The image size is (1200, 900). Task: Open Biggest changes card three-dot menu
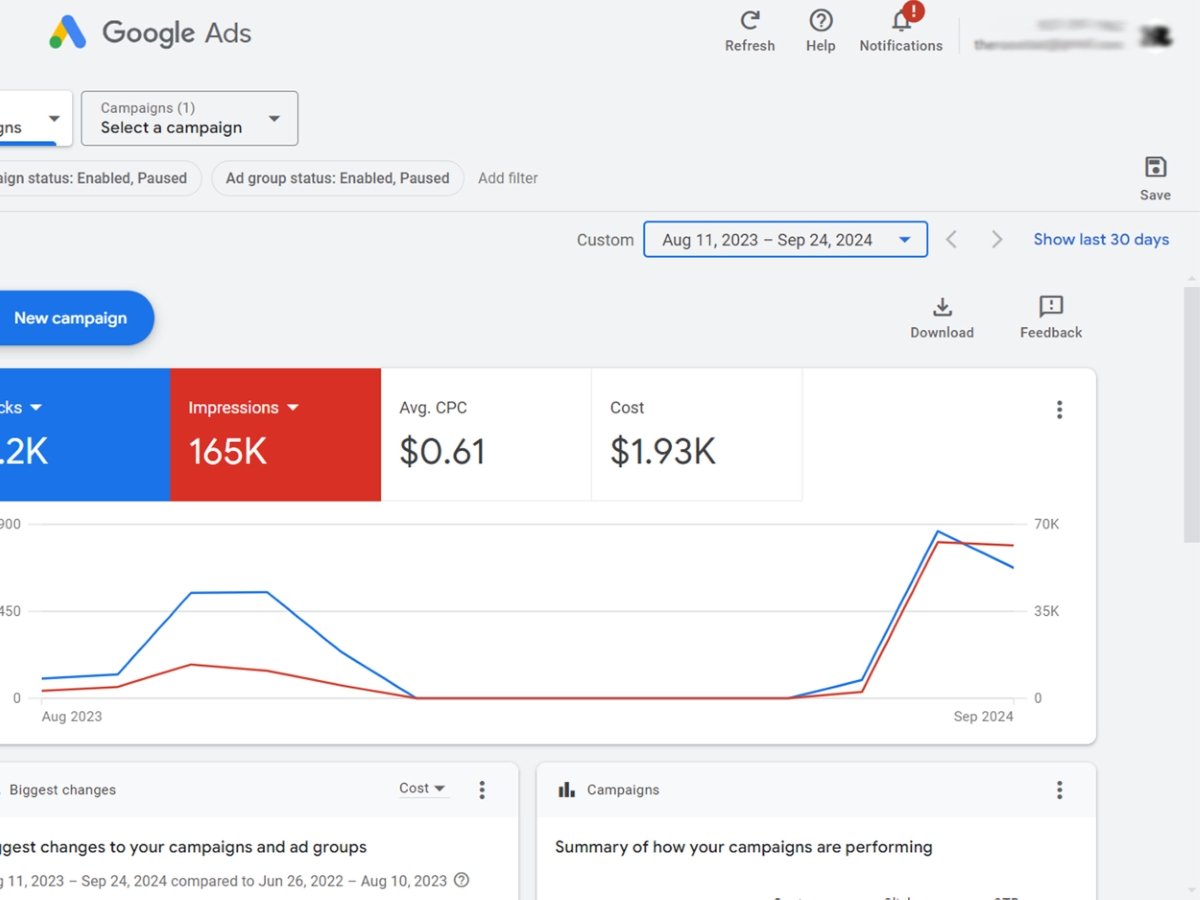(x=482, y=790)
